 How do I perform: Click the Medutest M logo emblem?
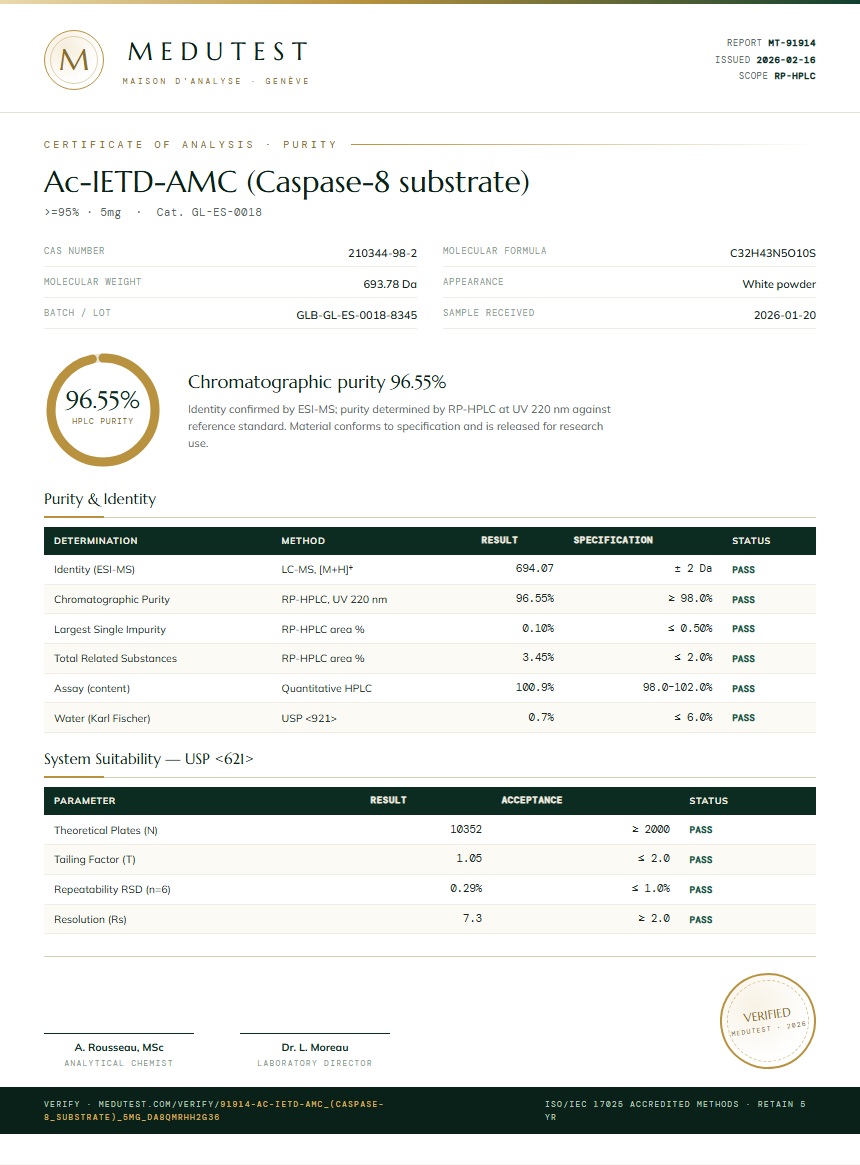tap(74, 60)
